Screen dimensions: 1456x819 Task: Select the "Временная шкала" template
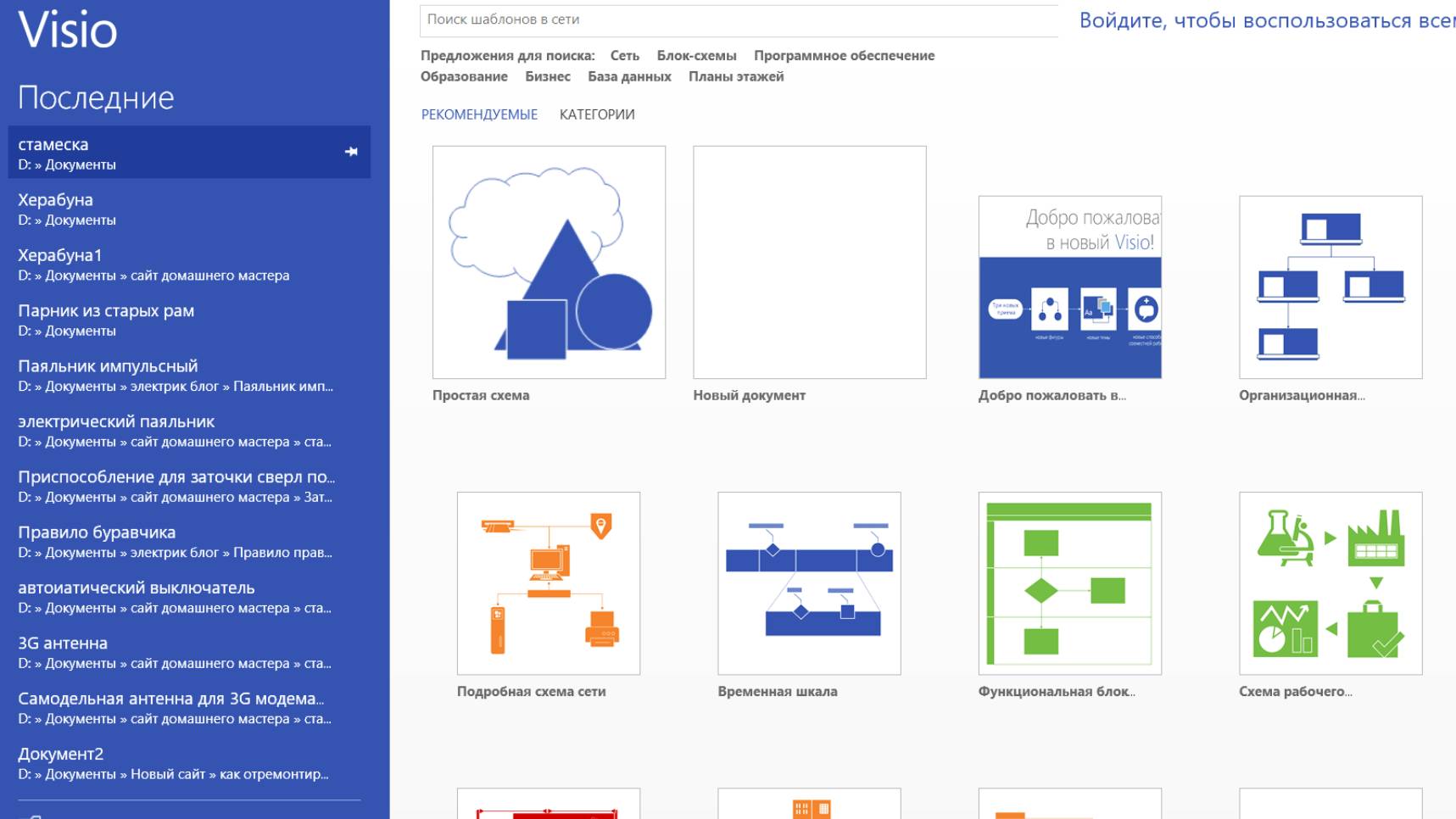point(810,583)
